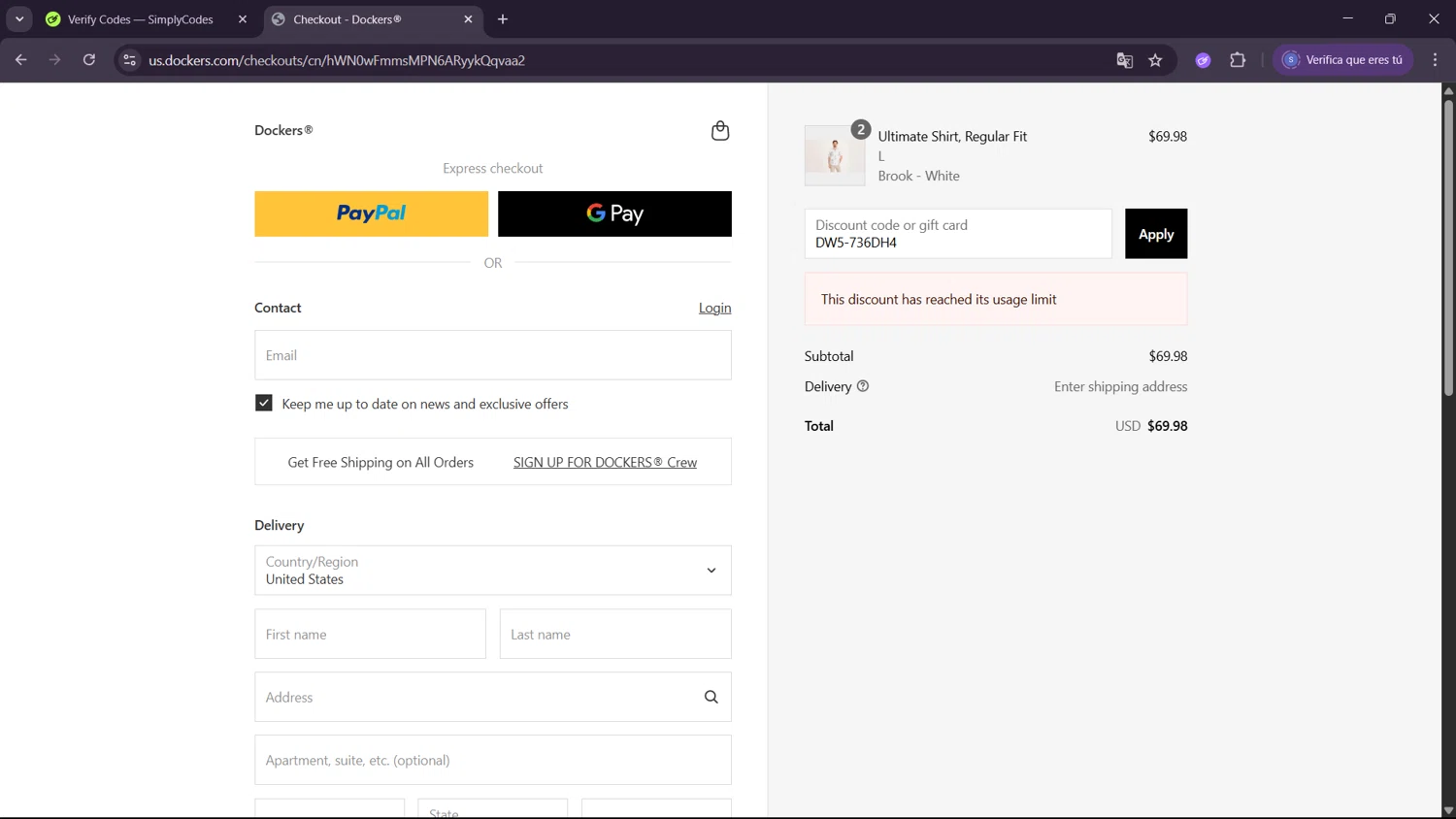The width and height of the screenshot is (1456, 819).
Task: Select the Checkout - Dockers tab
Action: tap(372, 19)
